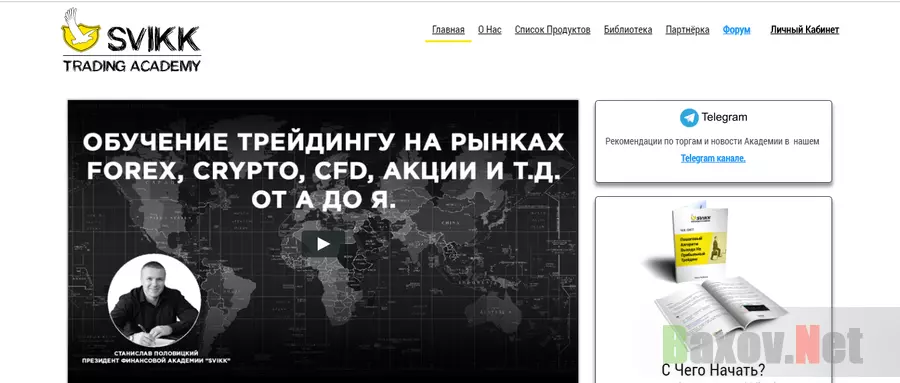The width and height of the screenshot is (900, 383).
Task: Open the Библиотека section
Action: (628, 30)
